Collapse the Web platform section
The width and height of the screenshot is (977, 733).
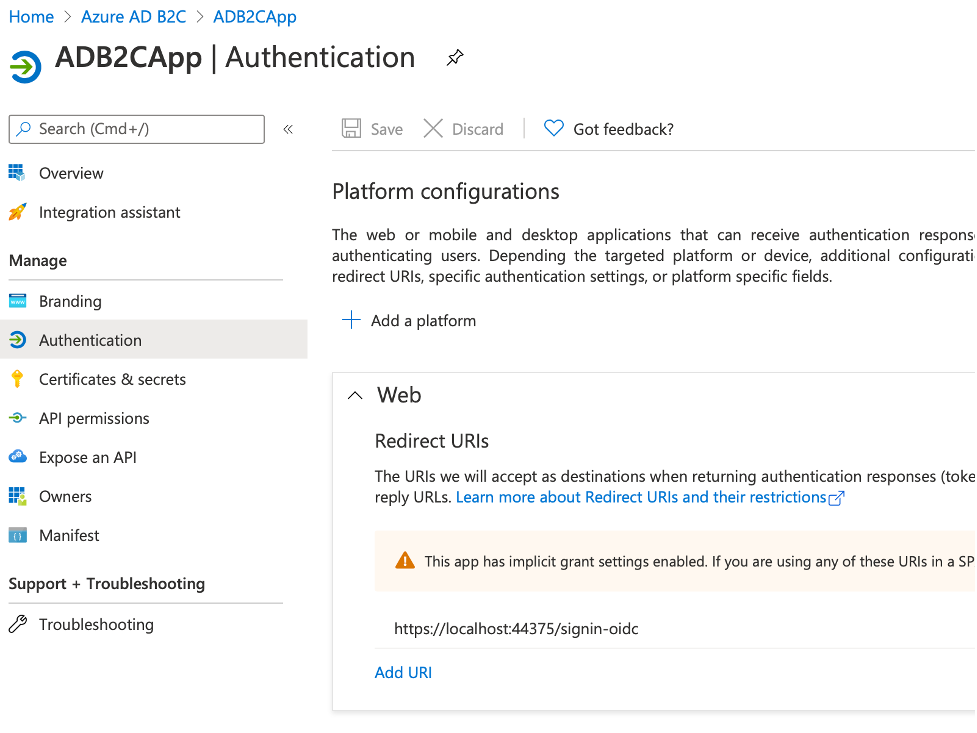355,395
